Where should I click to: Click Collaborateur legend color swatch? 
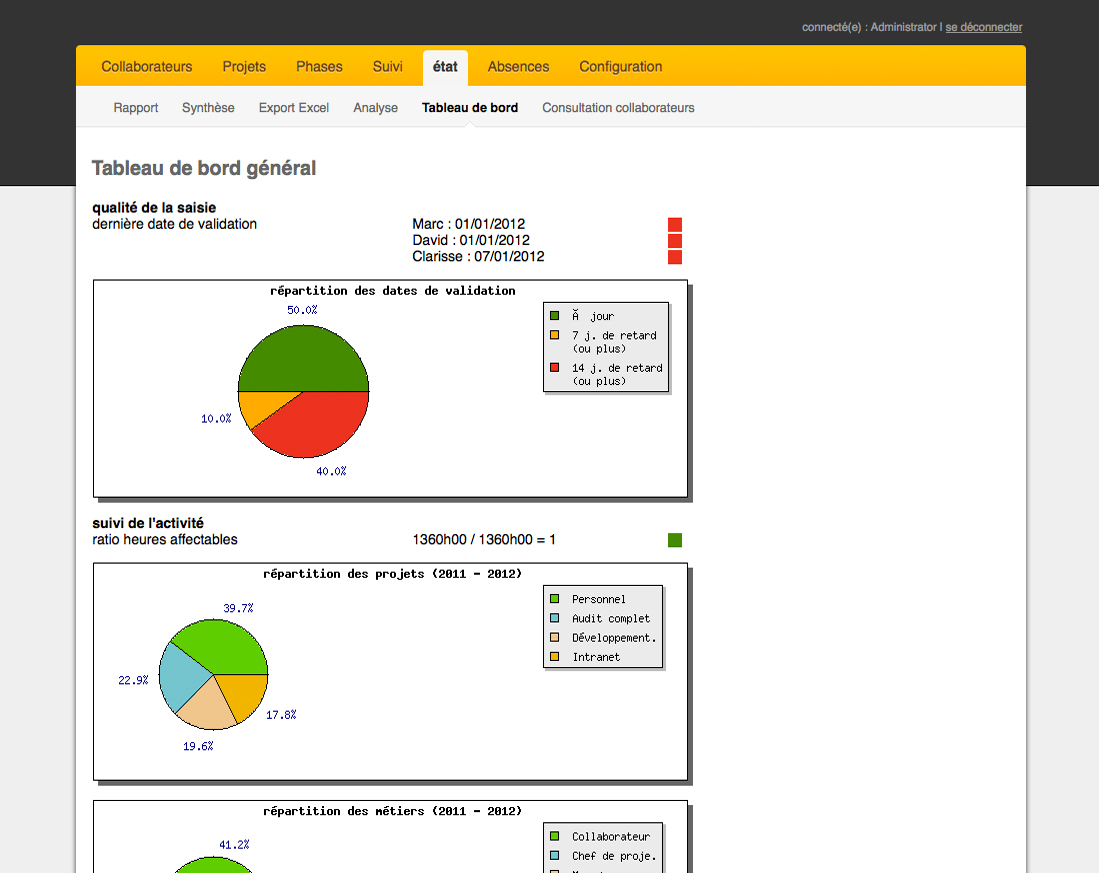pyautogui.click(x=554, y=836)
